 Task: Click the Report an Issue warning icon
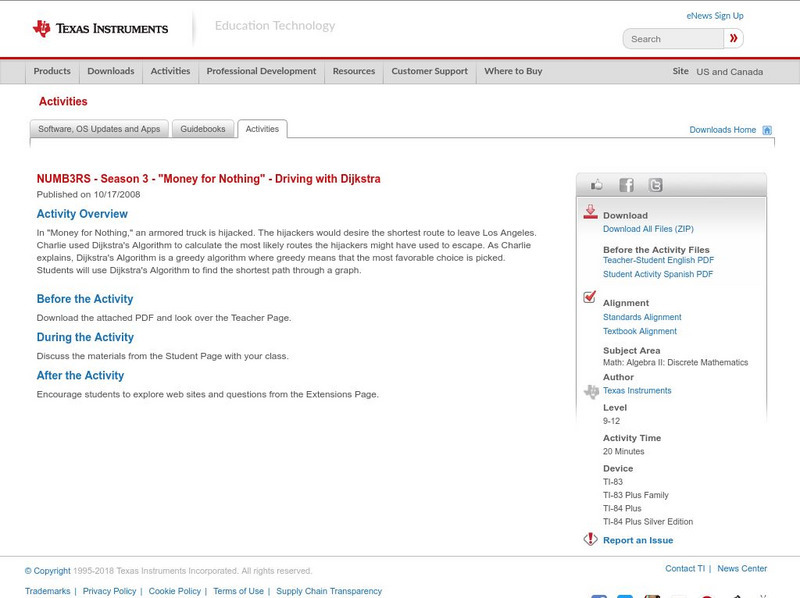[x=590, y=539]
